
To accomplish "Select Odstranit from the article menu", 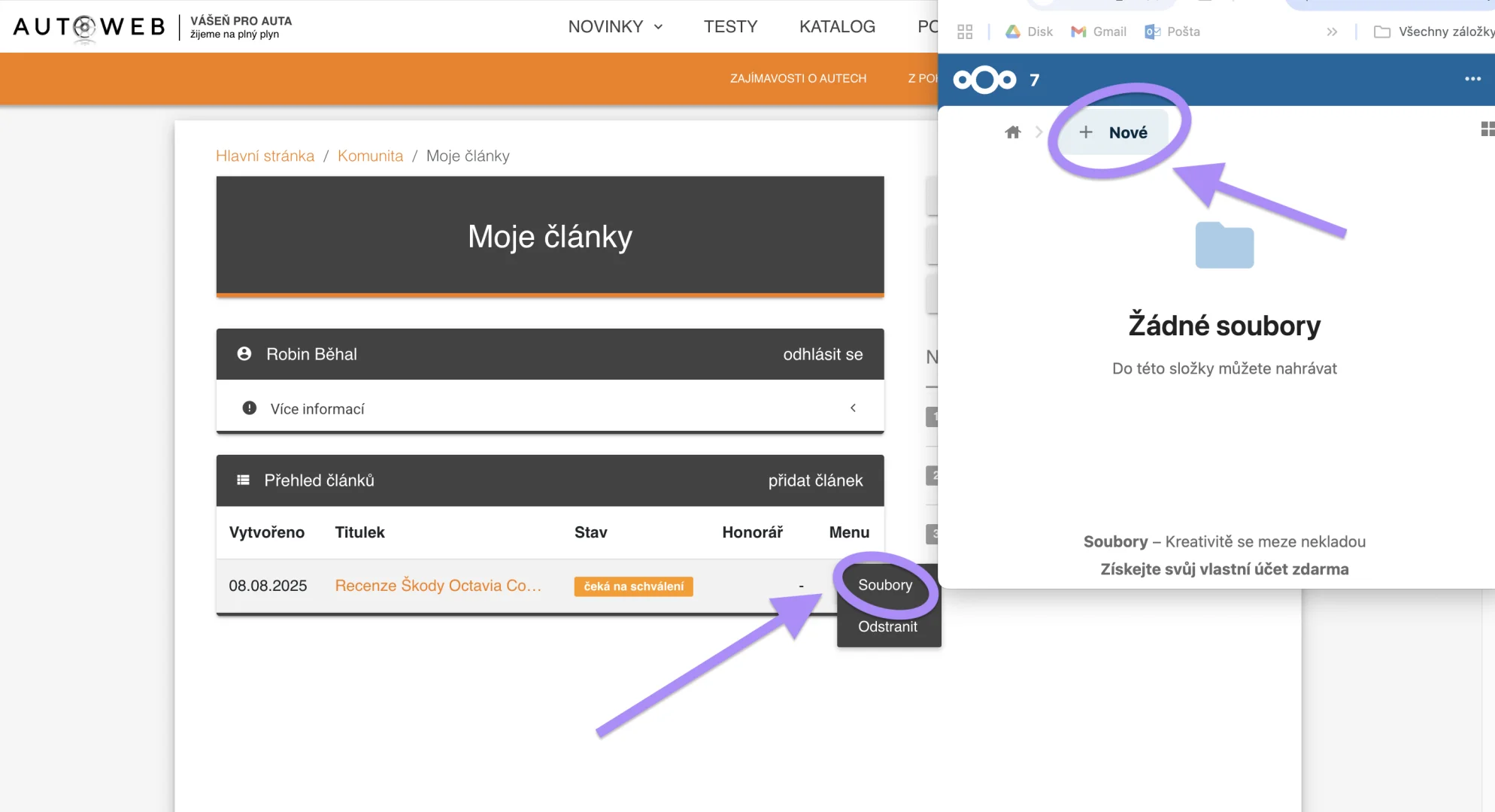I will [887, 626].
